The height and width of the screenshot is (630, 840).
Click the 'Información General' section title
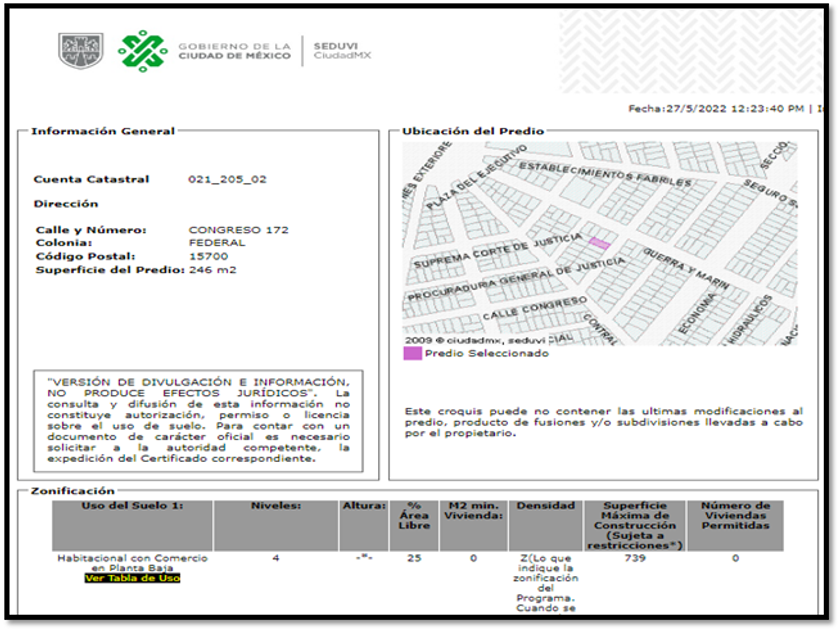click(x=103, y=131)
